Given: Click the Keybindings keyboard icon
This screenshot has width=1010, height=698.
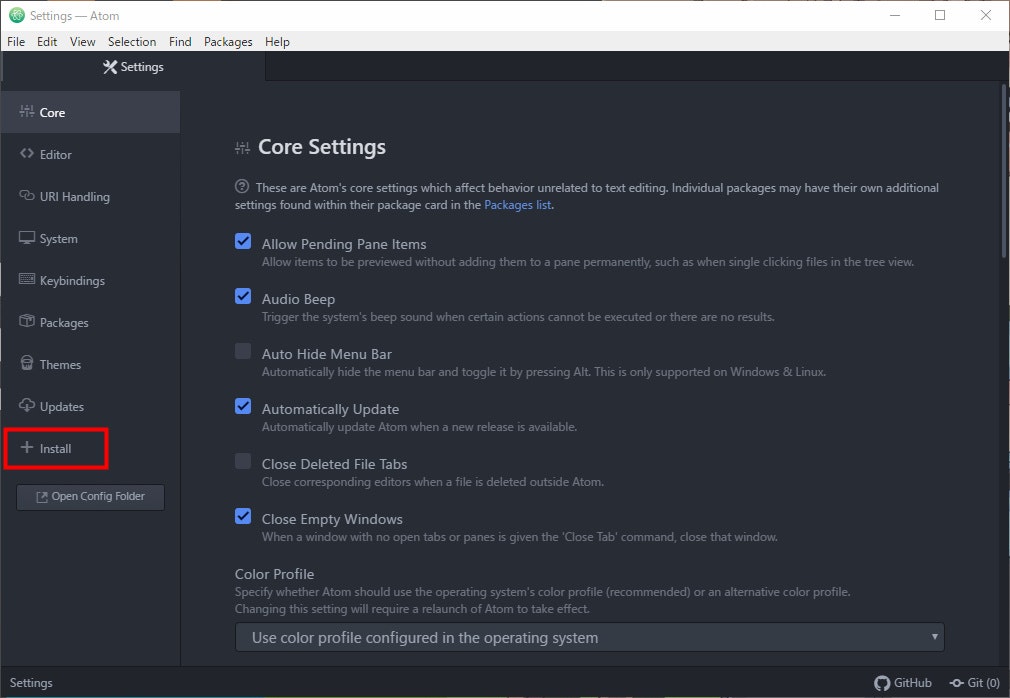Looking at the screenshot, I should tap(27, 280).
